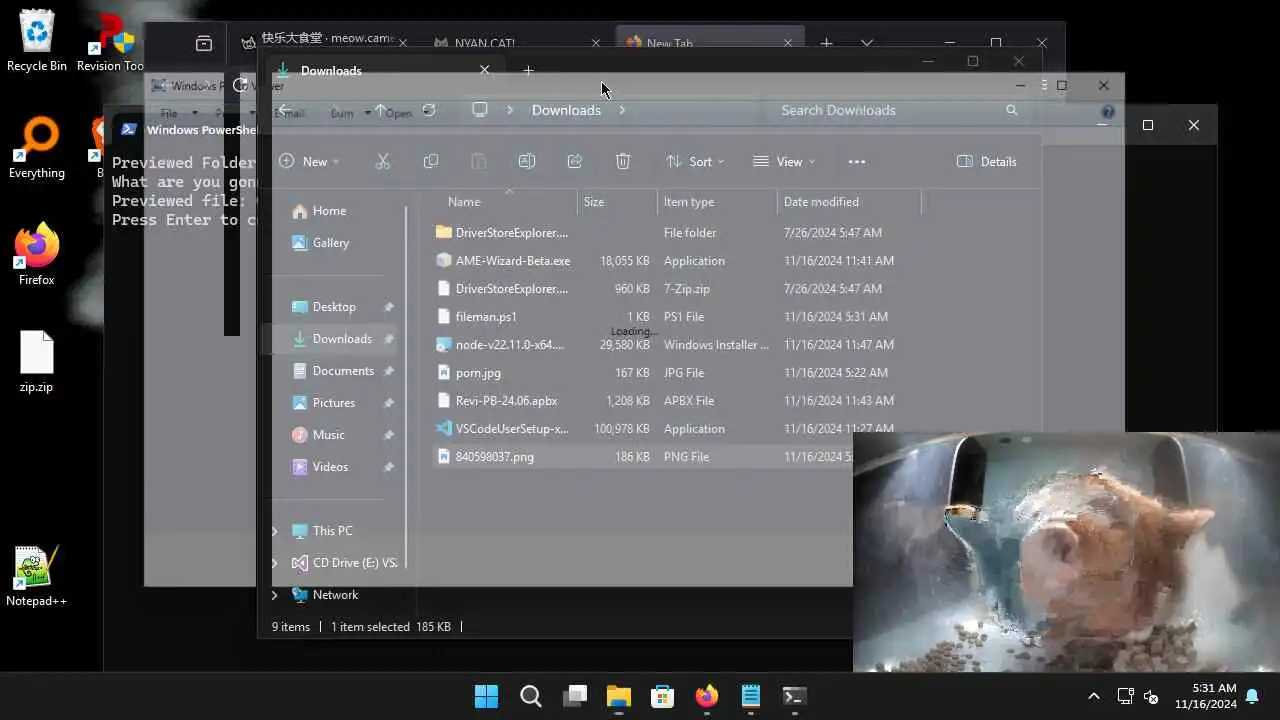Click the monitor icon in address bar

[480, 110]
